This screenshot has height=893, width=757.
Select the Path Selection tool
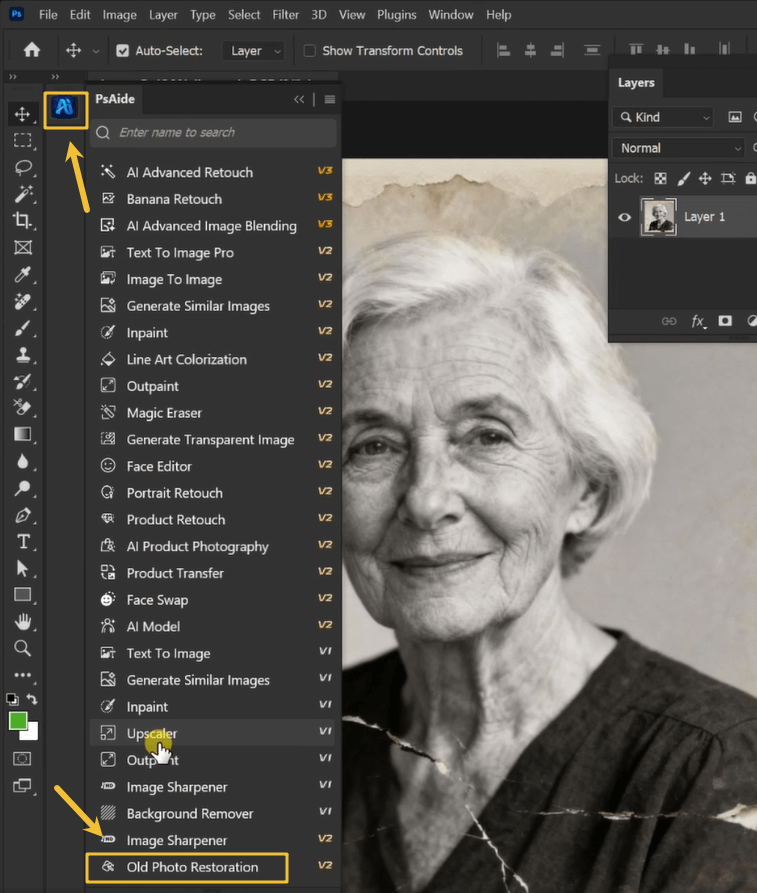(22, 568)
